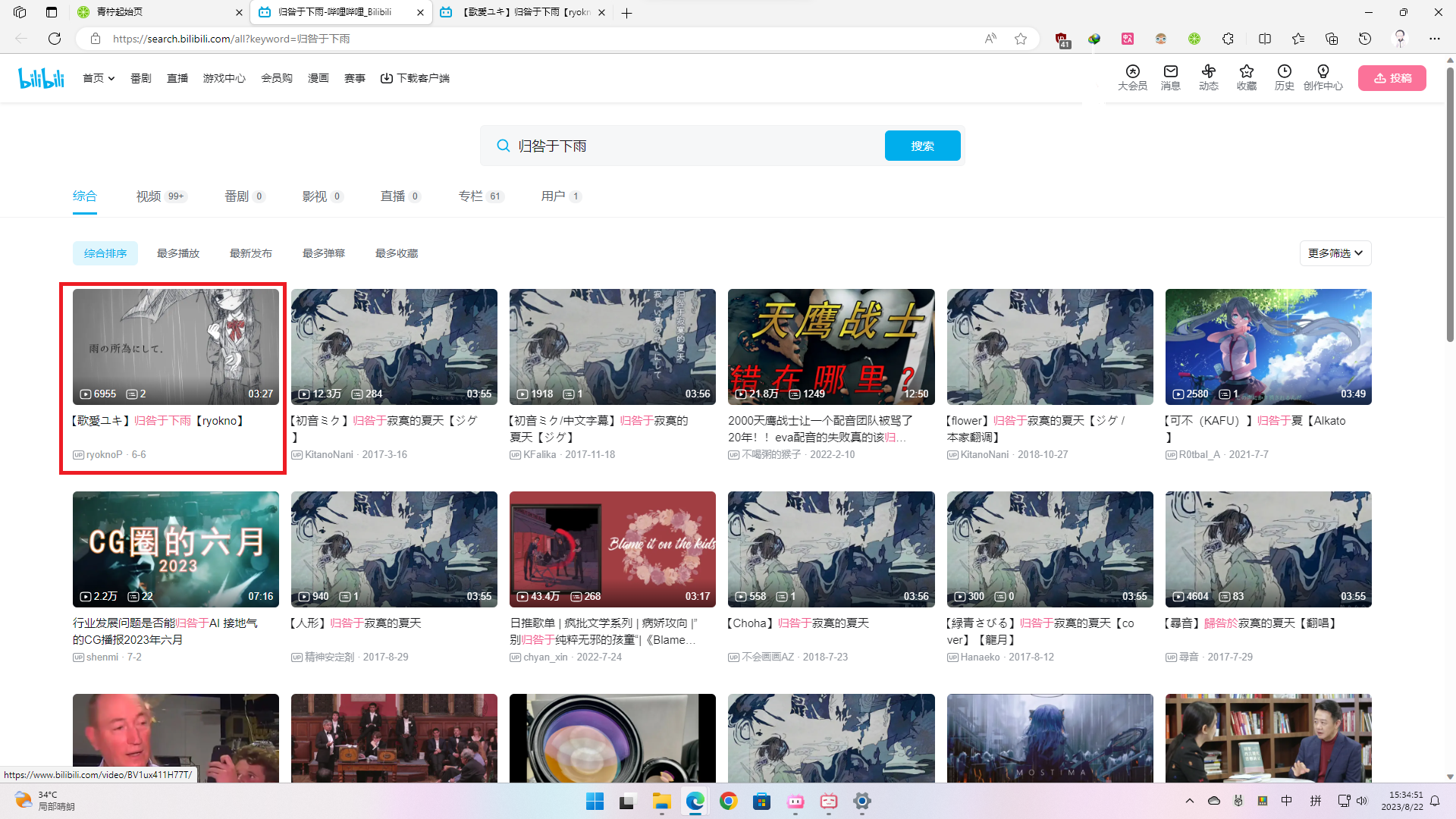Select 最多播放 sorting option
Viewport: 1456px width, 819px height.
[x=177, y=253]
